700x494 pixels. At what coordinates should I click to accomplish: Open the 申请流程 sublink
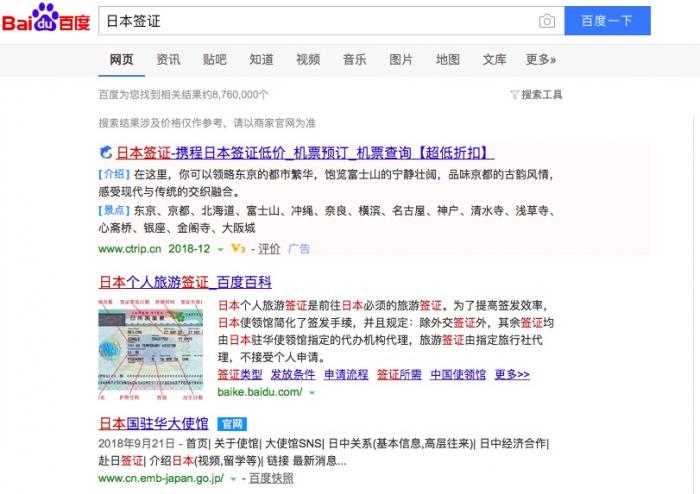click(x=346, y=374)
